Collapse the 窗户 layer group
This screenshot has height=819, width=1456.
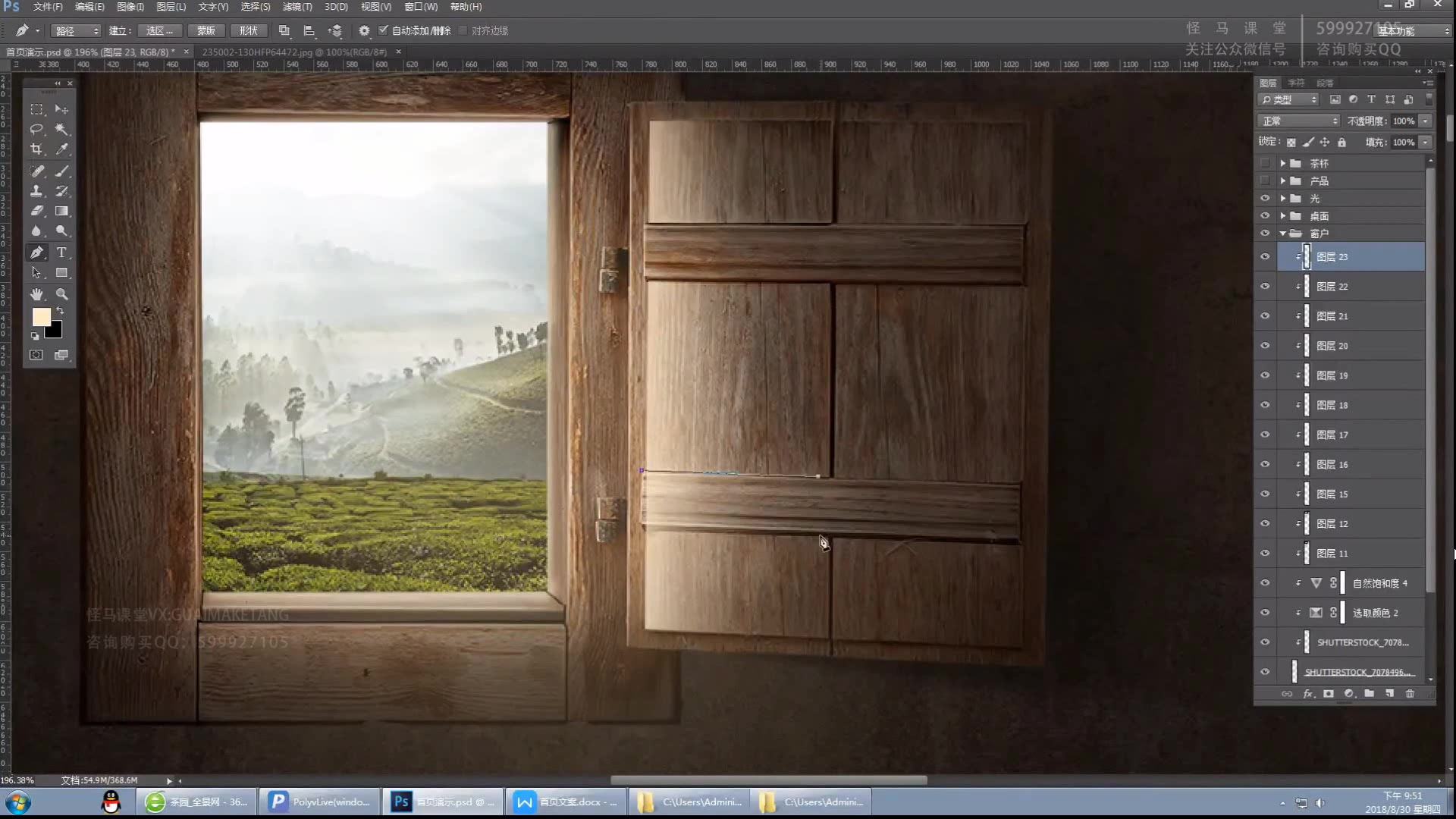pos(1283,234)
